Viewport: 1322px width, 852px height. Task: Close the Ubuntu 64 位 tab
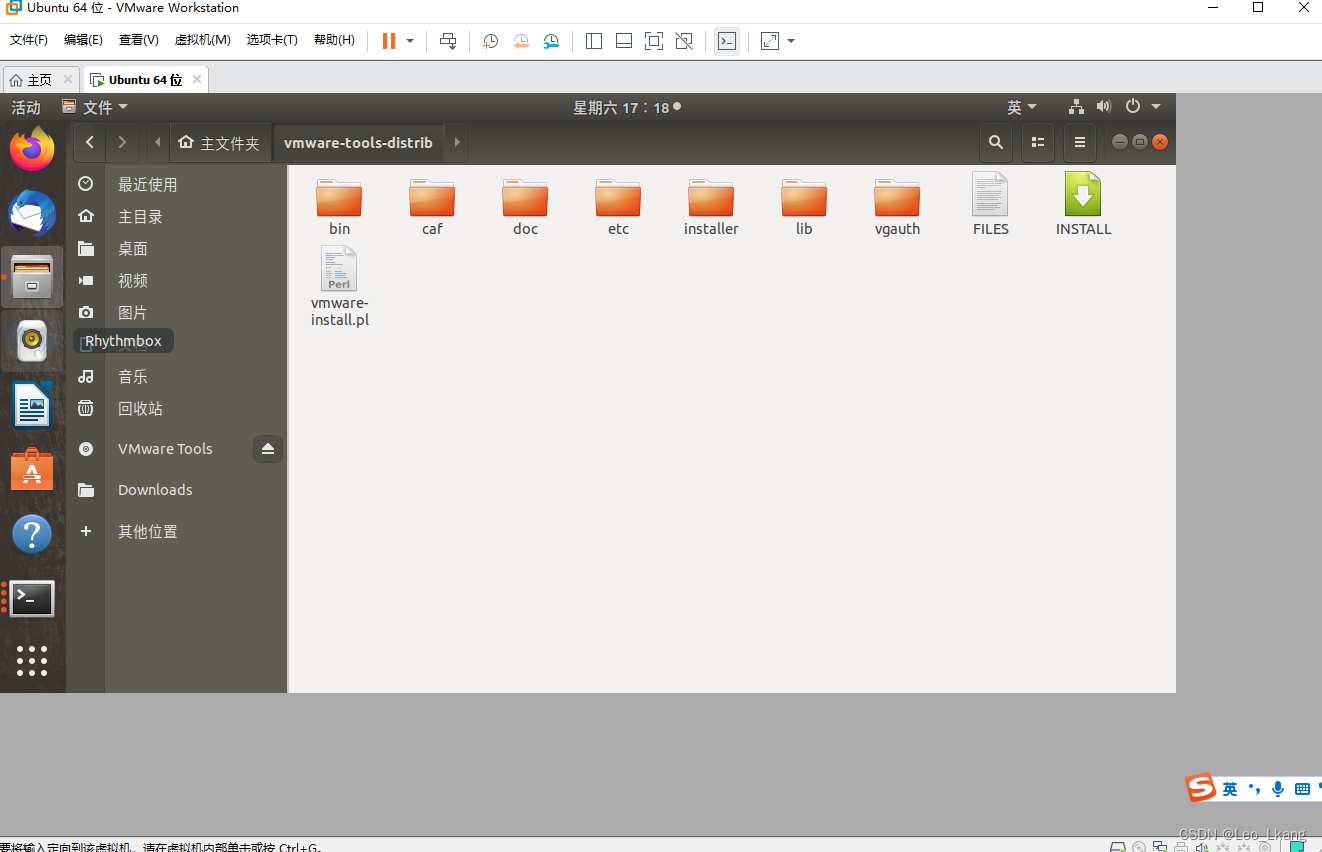tap(197, 79)
